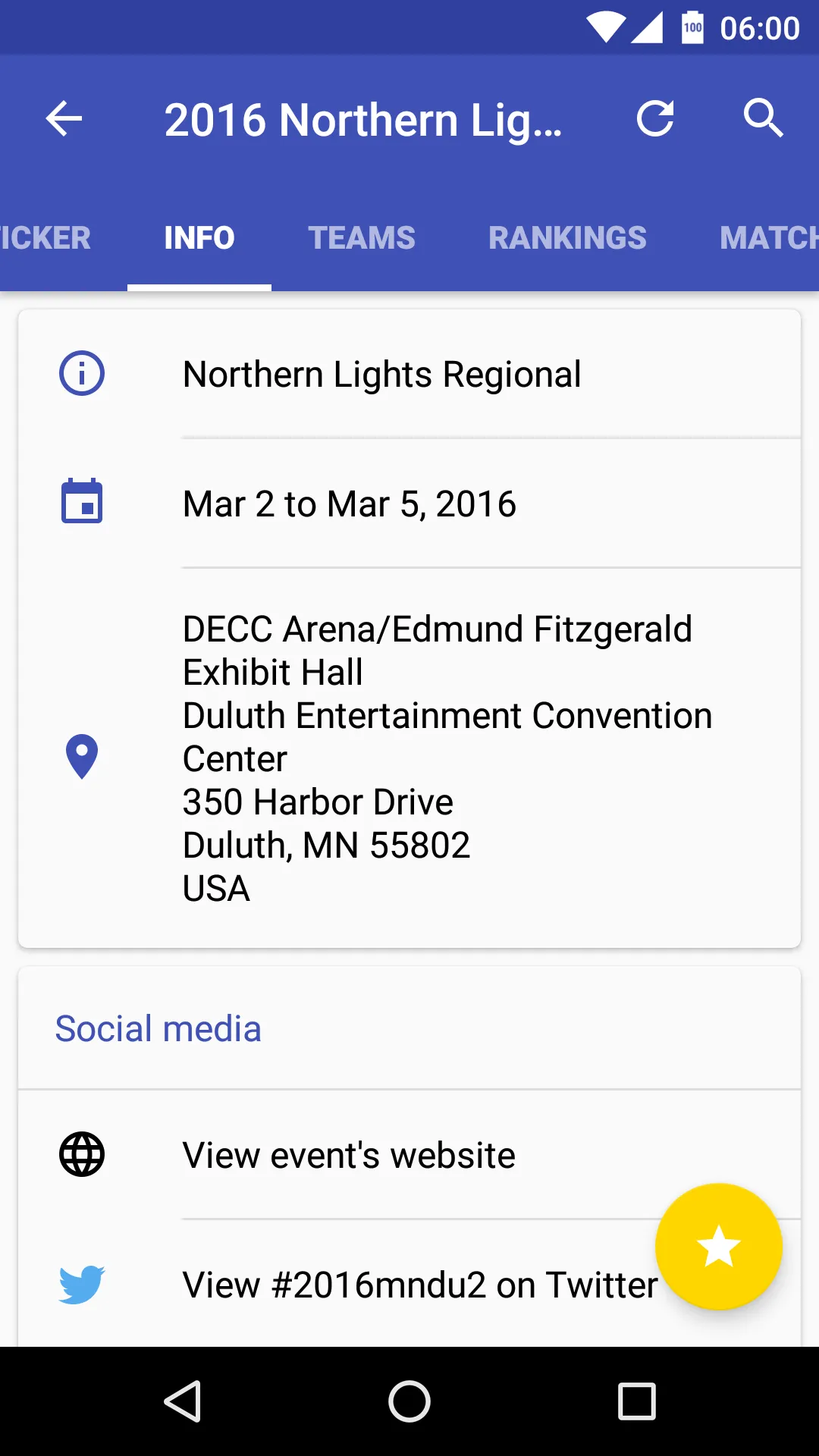Switch to the TEAMS tab
The width and height of the screenshot is (819, 1456).
point(362,238)
